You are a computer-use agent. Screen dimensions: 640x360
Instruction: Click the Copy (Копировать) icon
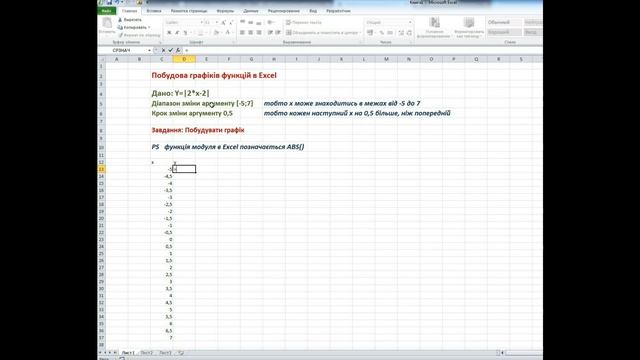(x=120, y=27)
